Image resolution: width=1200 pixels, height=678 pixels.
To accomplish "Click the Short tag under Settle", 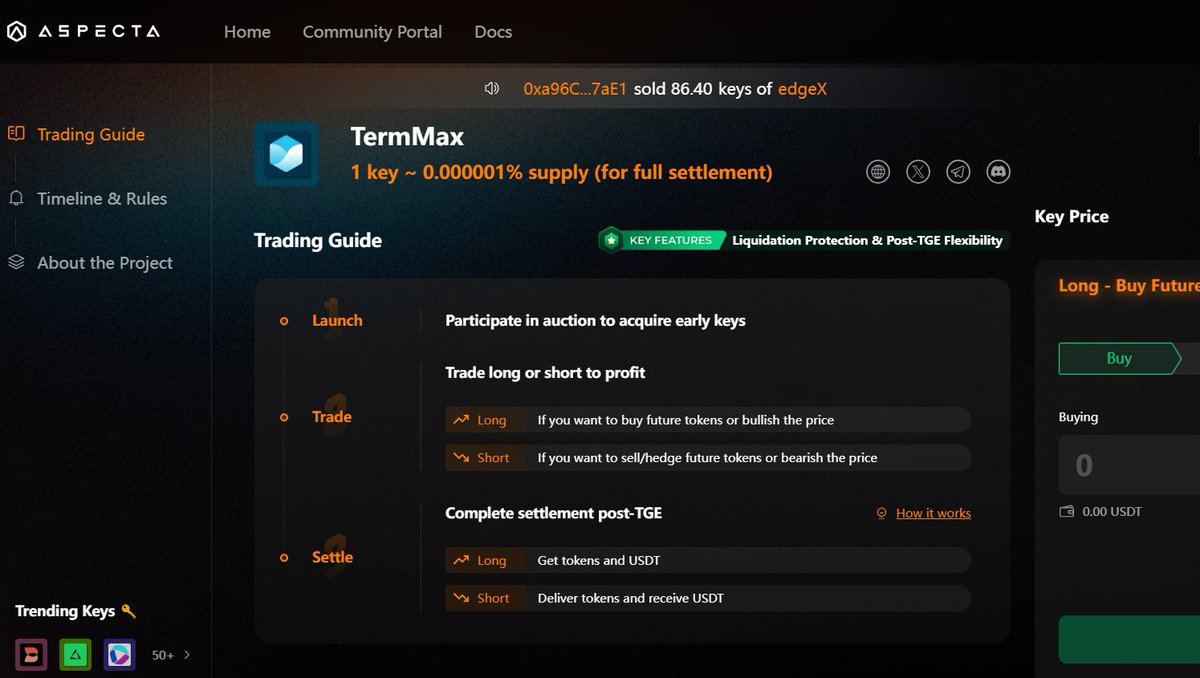I will click(485, 598).
